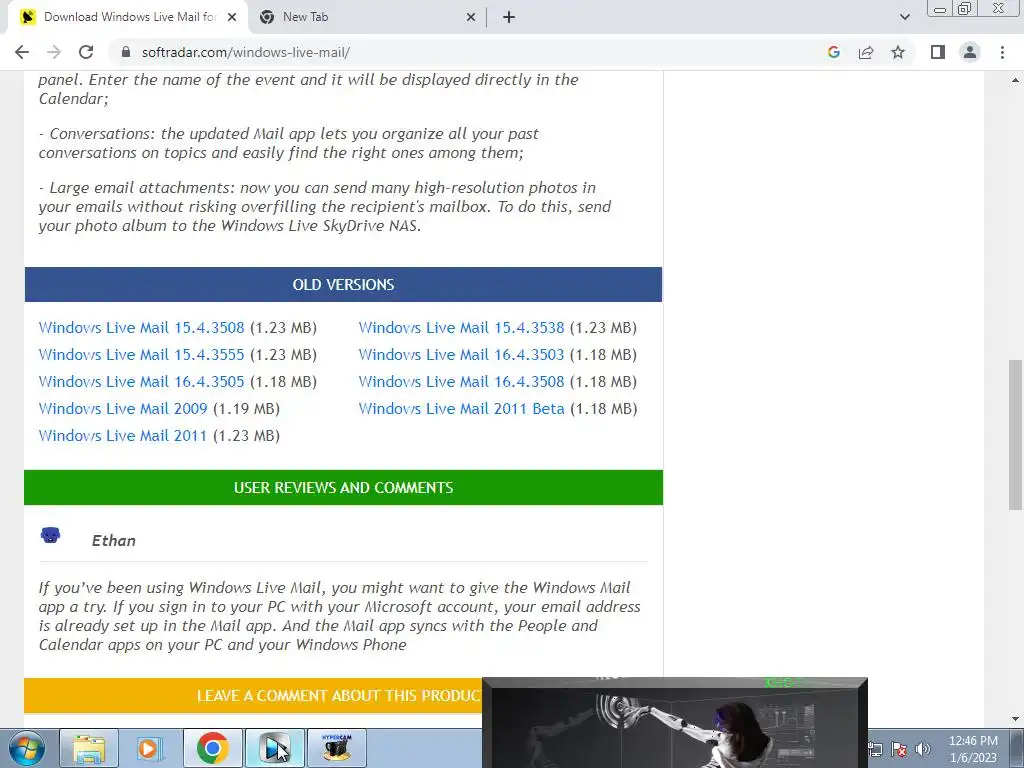The height and width of the screenshot is (768, 1024).
Task: View site info via the lock icon
Action: point(126,52)
